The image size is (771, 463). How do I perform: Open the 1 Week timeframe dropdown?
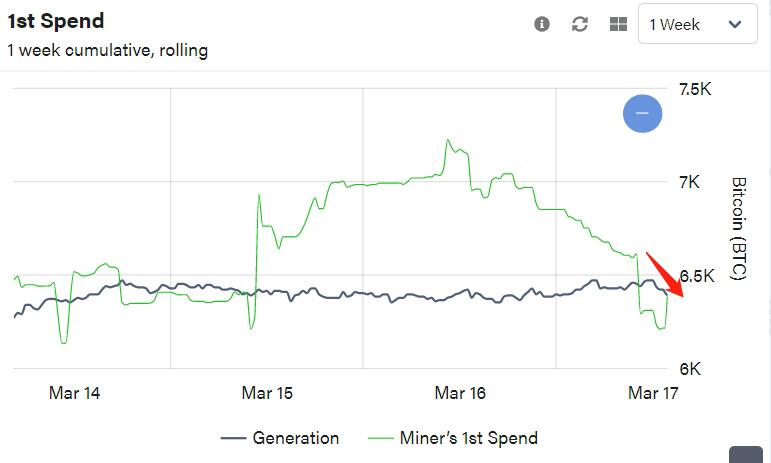pos(697,24)
